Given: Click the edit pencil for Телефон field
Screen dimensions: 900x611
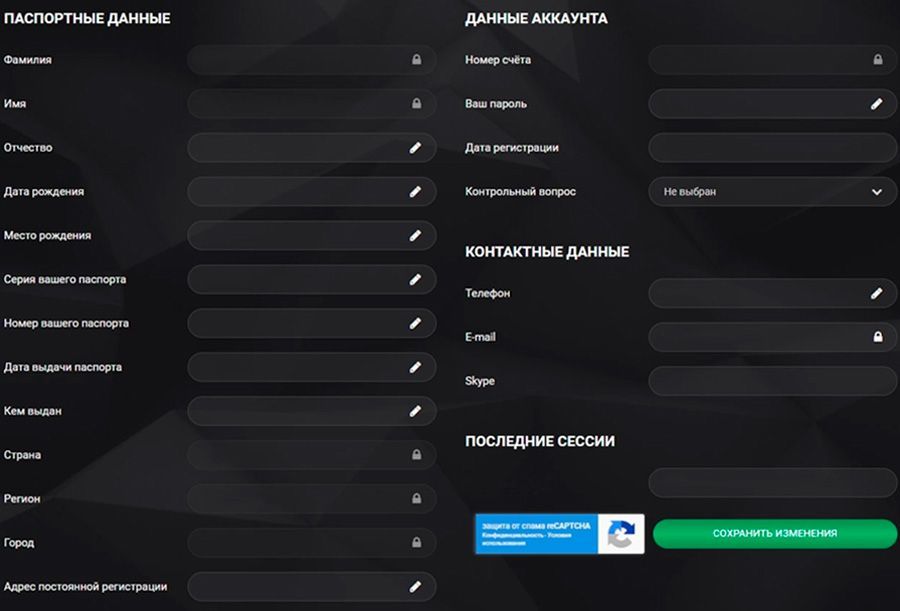Looking at the screenshot, I should 877,293.
